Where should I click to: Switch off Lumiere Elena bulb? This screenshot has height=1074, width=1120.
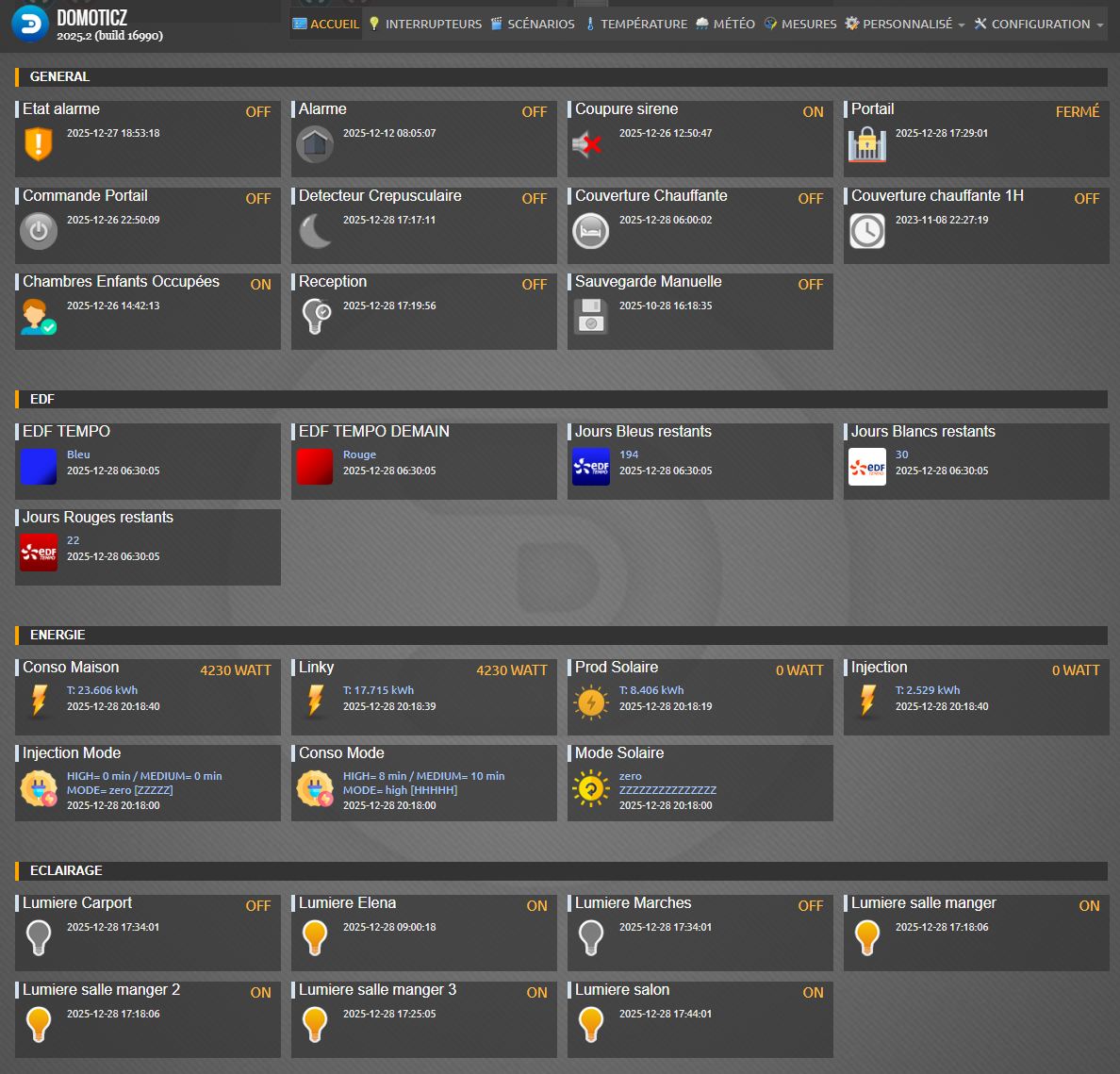pos(315,938)
